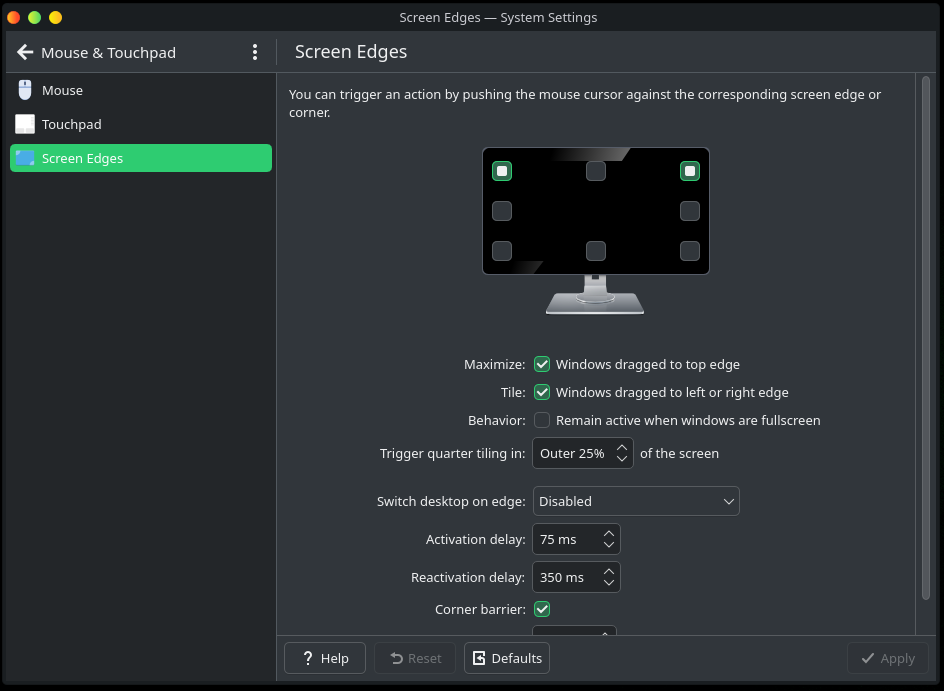This screenshot has height=691, width=944.
Task: Click the Activation delay 75 ms field
Action: 565,539
